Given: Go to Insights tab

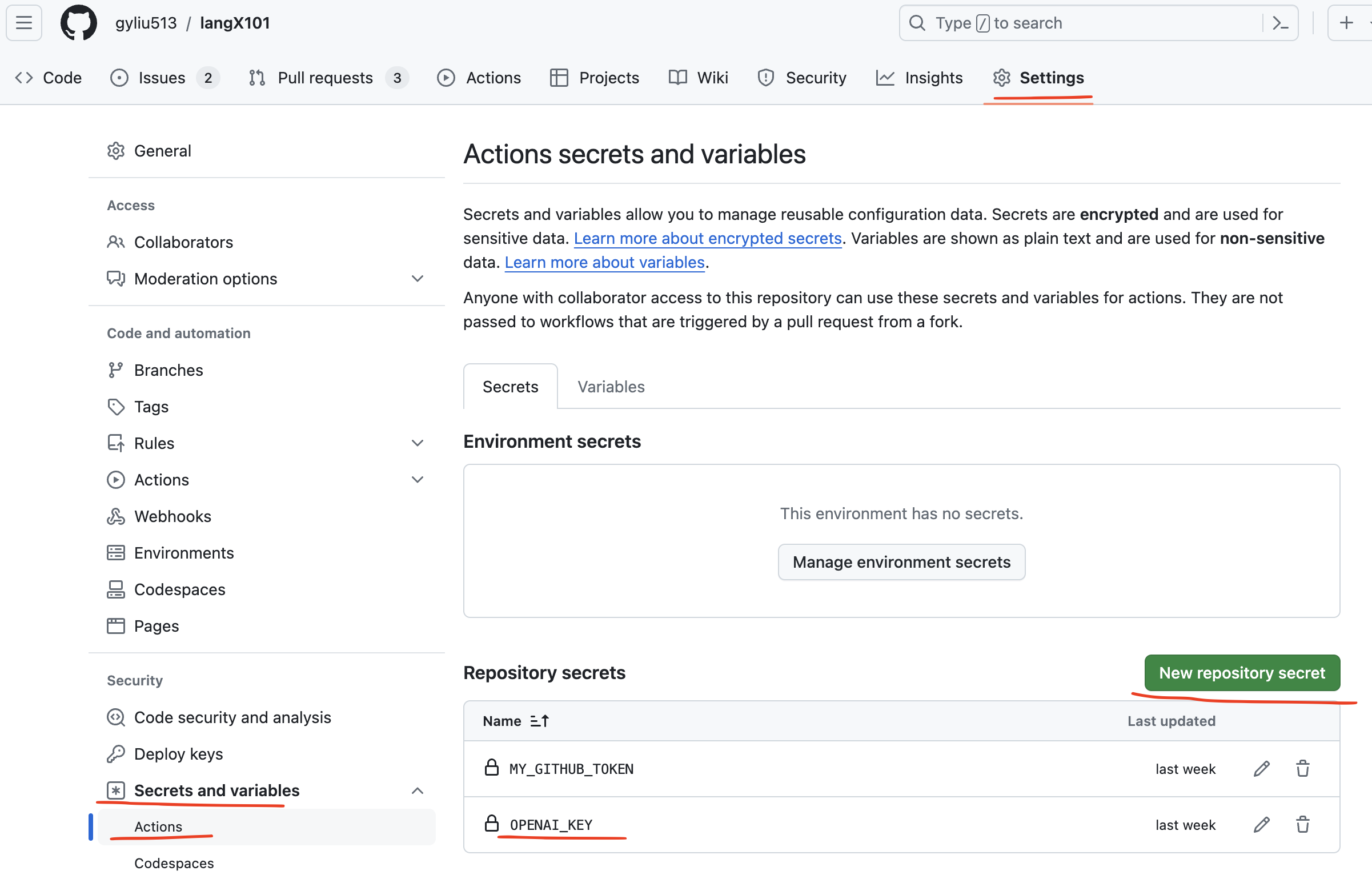Looking at the screenshot, I should tap(920, 78).
